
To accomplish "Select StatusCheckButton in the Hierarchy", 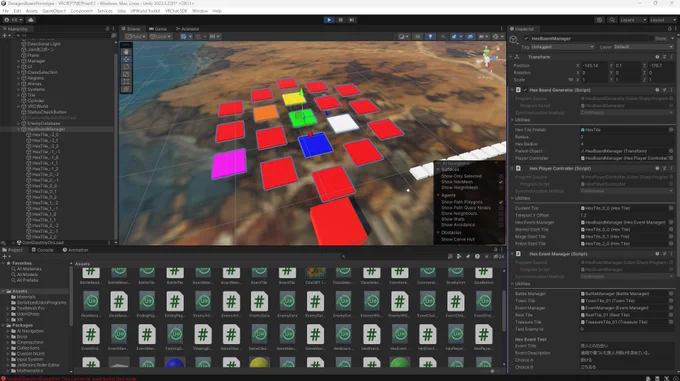I will (47, 112).
